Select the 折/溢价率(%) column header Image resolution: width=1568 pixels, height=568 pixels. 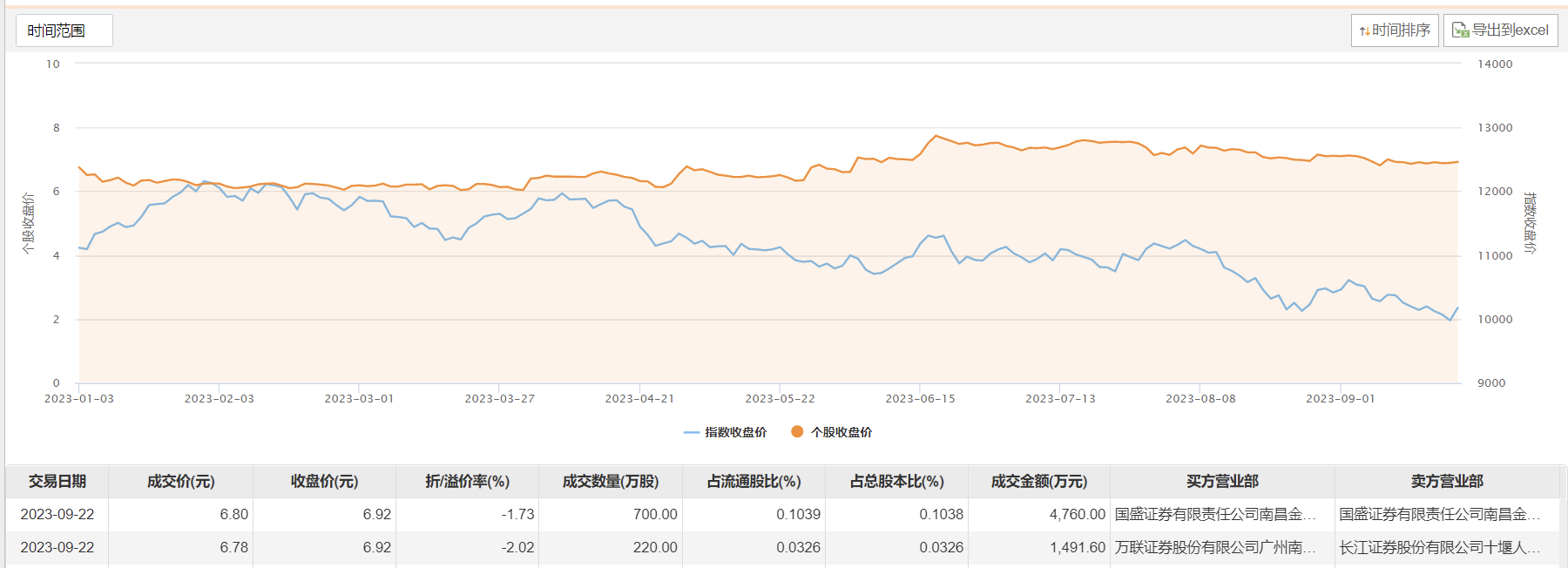click(467, 482)
